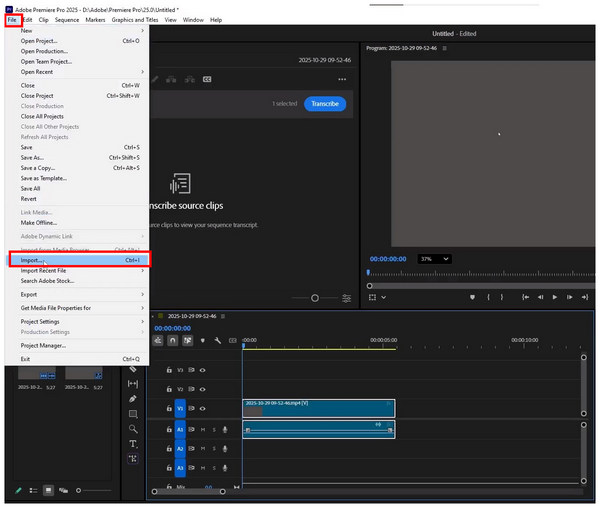Click Mark In button in Program monitor
Viewport: 600px width, 508px height.
[x=488, y=297]
